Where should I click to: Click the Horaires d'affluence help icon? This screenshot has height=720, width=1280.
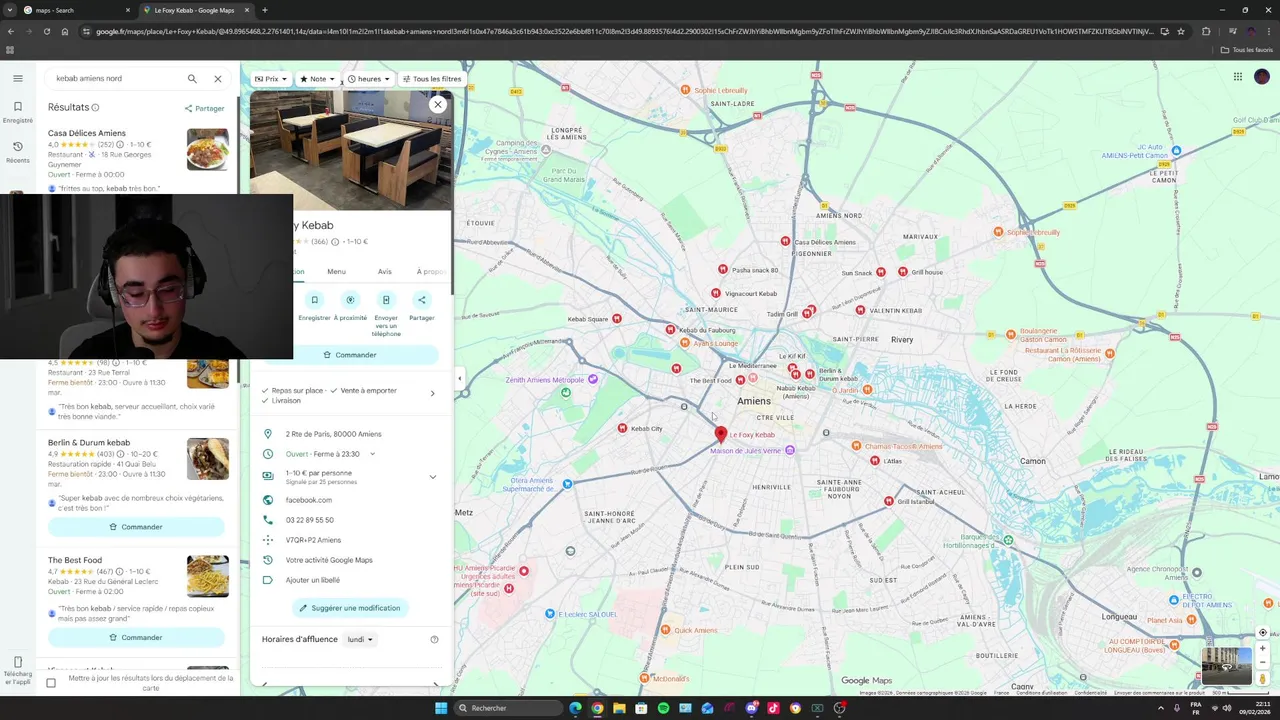point(434,639)
